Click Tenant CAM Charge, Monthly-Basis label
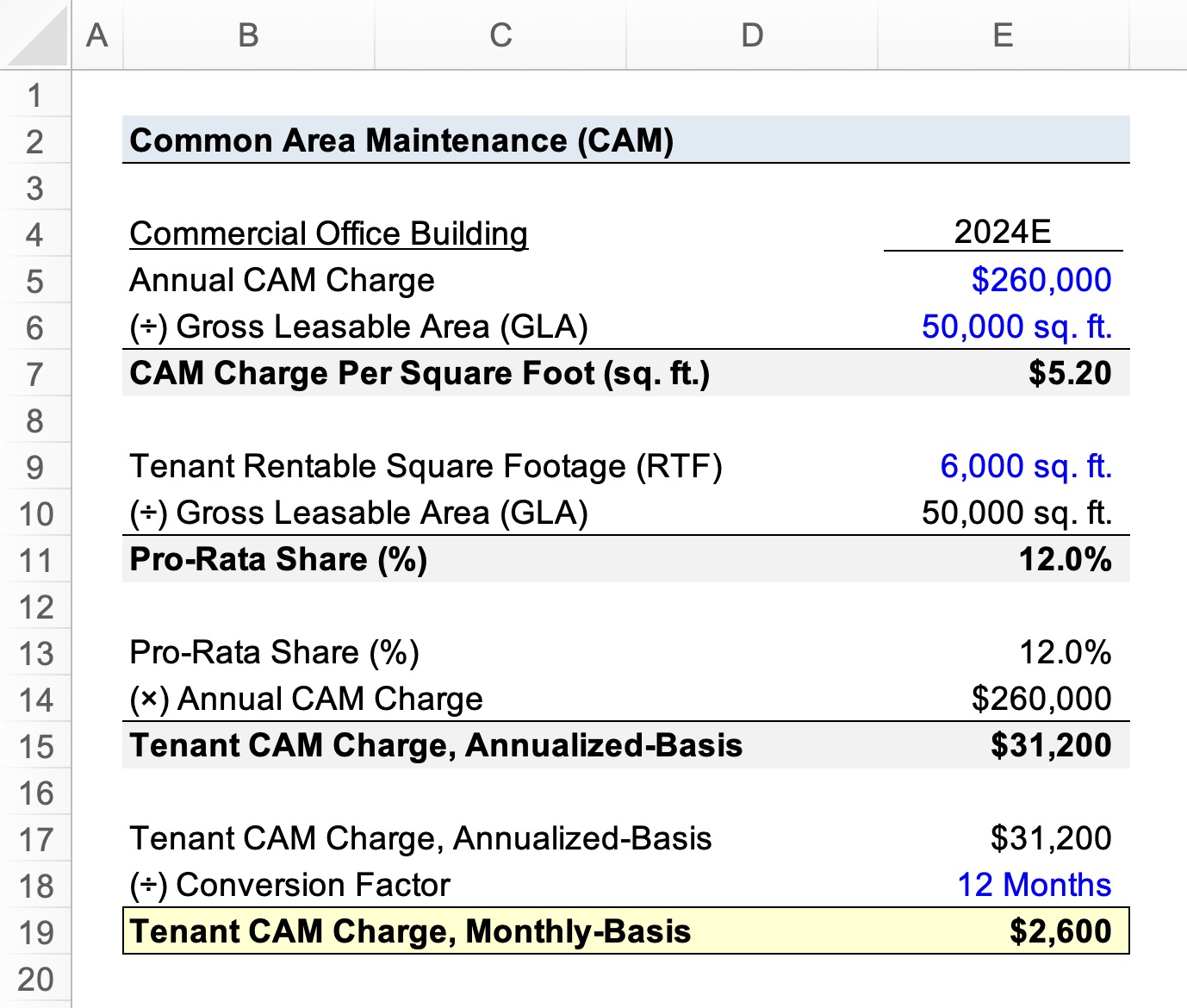The image size is (1187, 1008). pos(410,931)
